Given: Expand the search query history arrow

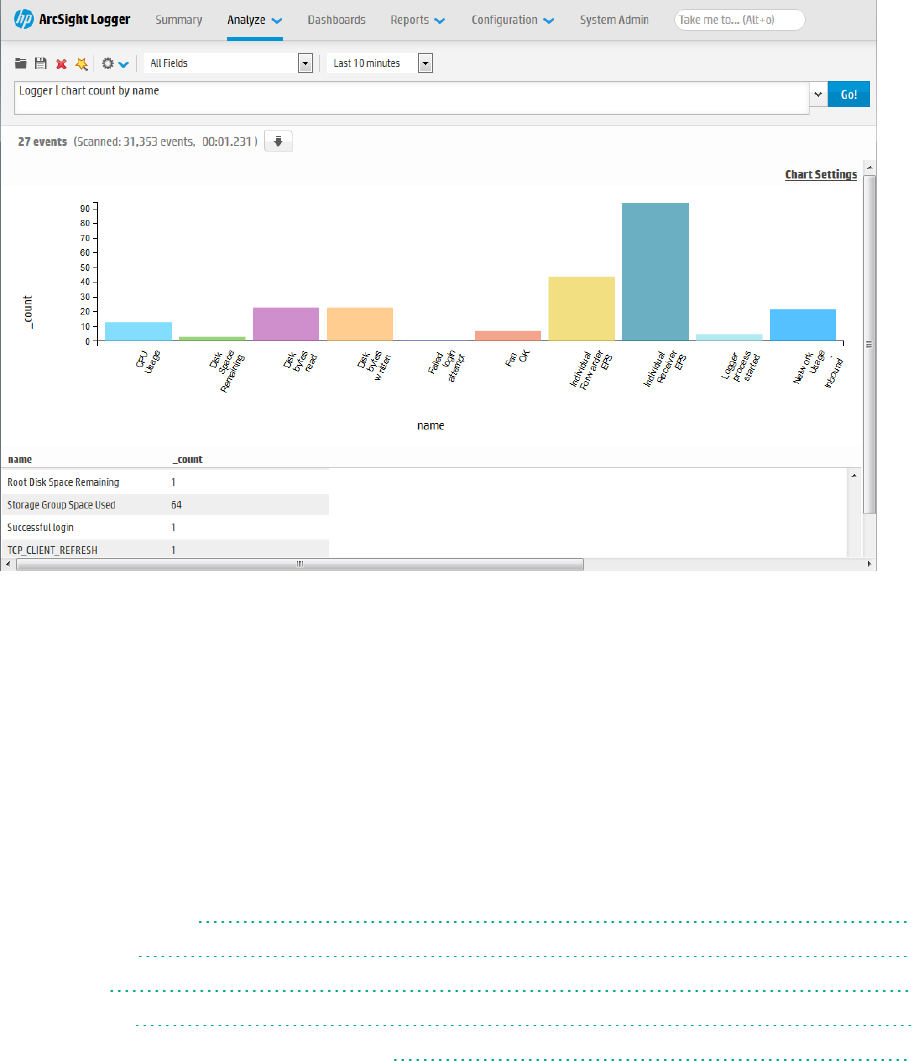Looking at the screenshot, I should [x=818, y=94].
